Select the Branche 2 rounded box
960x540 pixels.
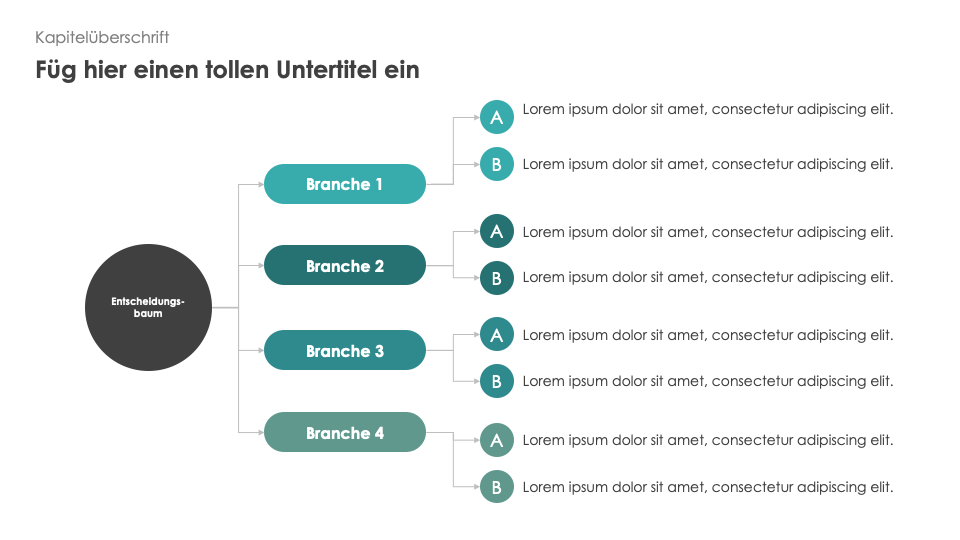tap(345, 265)
